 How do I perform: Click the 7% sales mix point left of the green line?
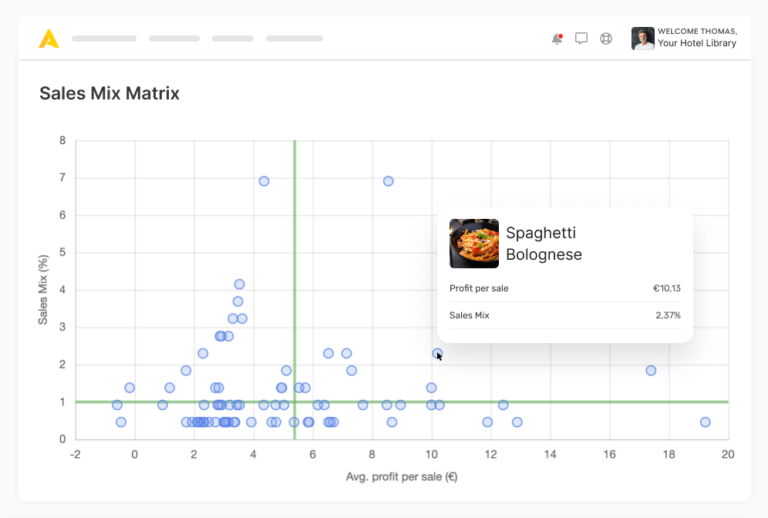tap(264, 181)
